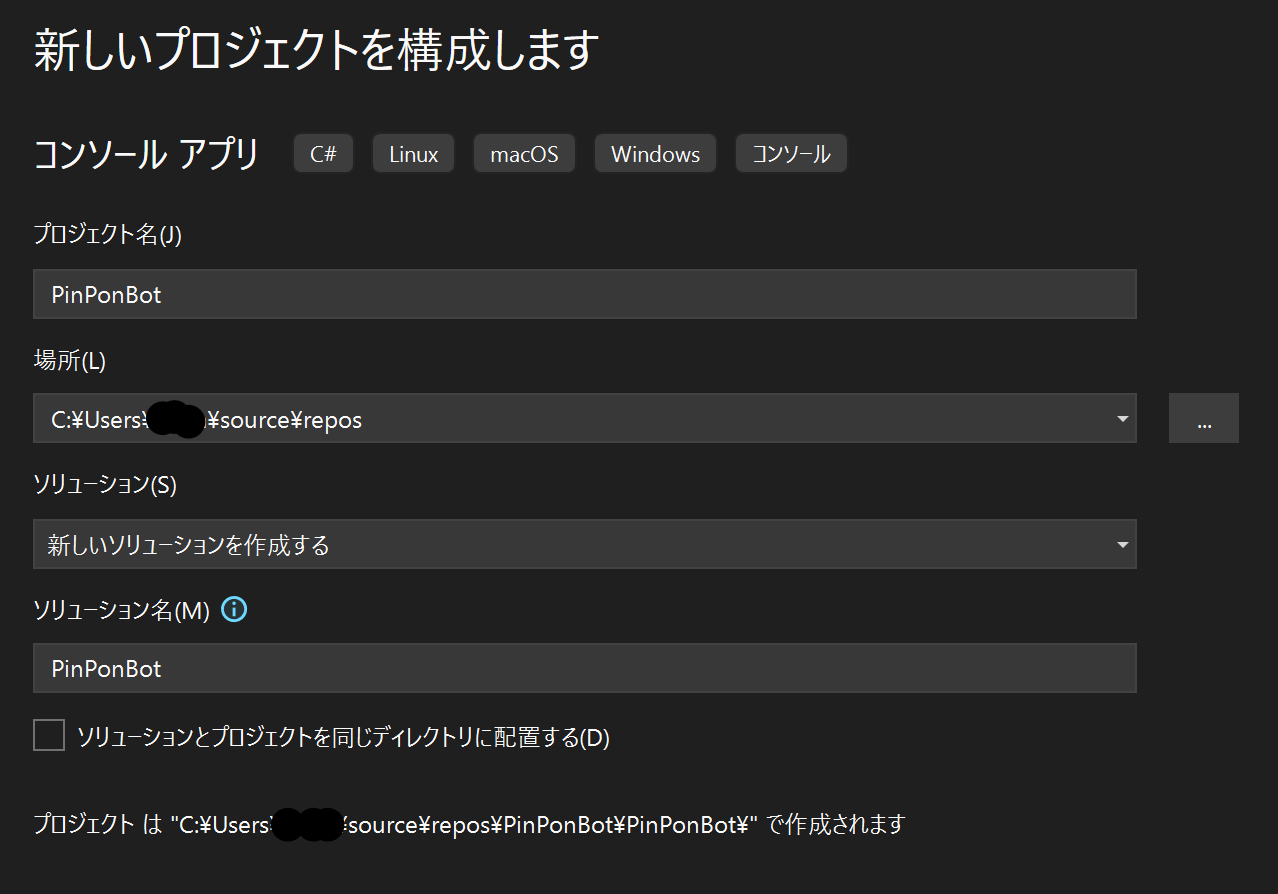Click the ソリューション(S) label

105,485
